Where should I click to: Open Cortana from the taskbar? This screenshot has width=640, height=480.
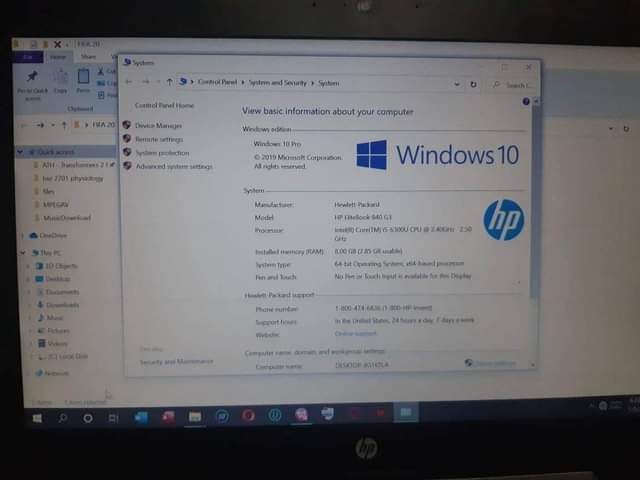click(88, 418)
